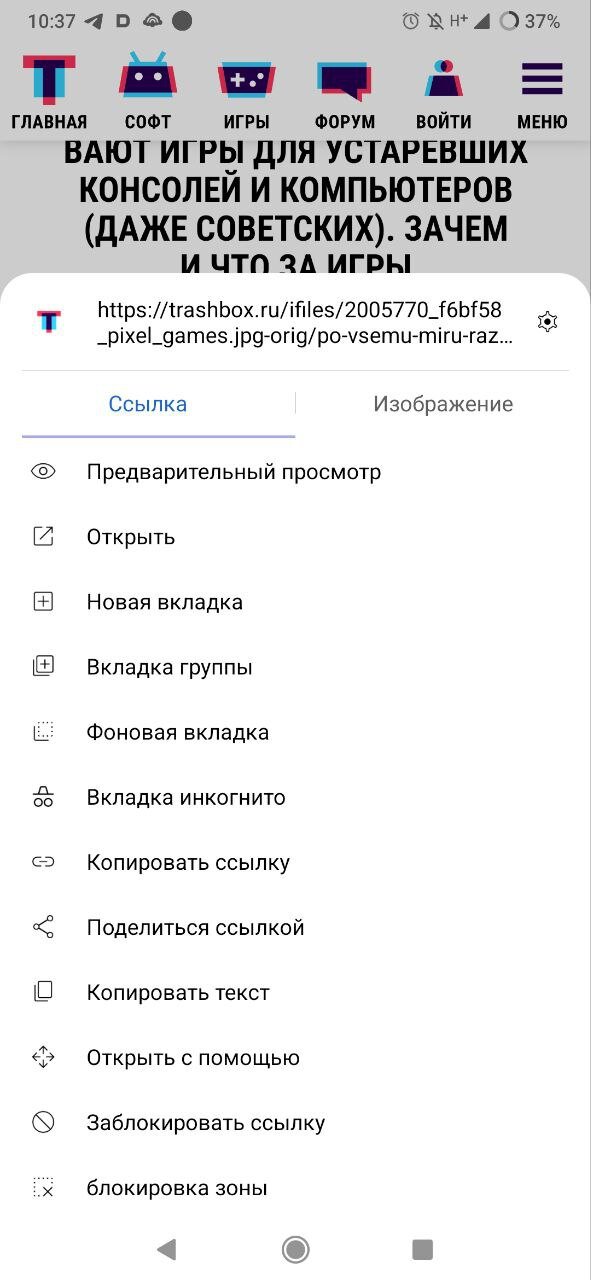The height and width of the screenshot is (1280, 591).
Task: Tap the Trashbox ГЛАВНАЯ logo icon
Action: point(49,79)
